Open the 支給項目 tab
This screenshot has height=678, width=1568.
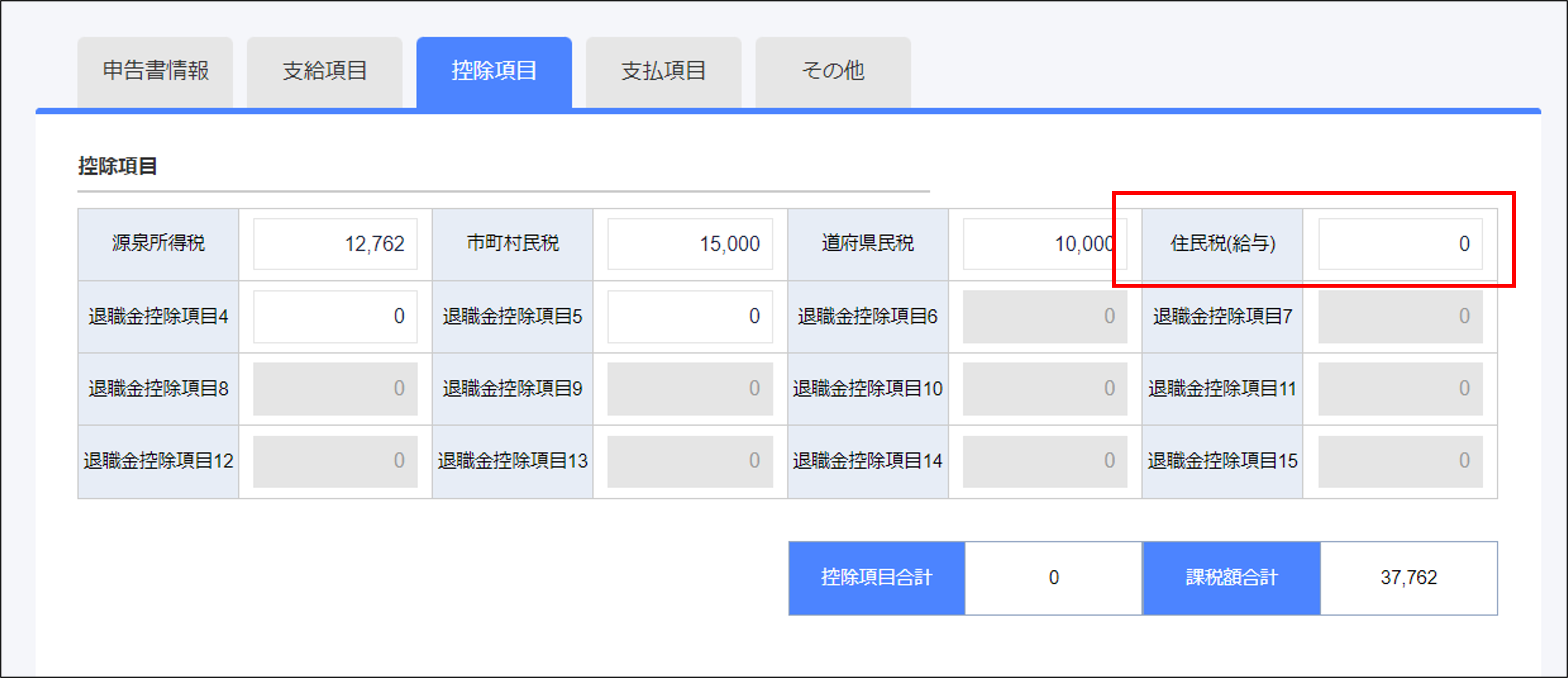click(x=324, y=71)
